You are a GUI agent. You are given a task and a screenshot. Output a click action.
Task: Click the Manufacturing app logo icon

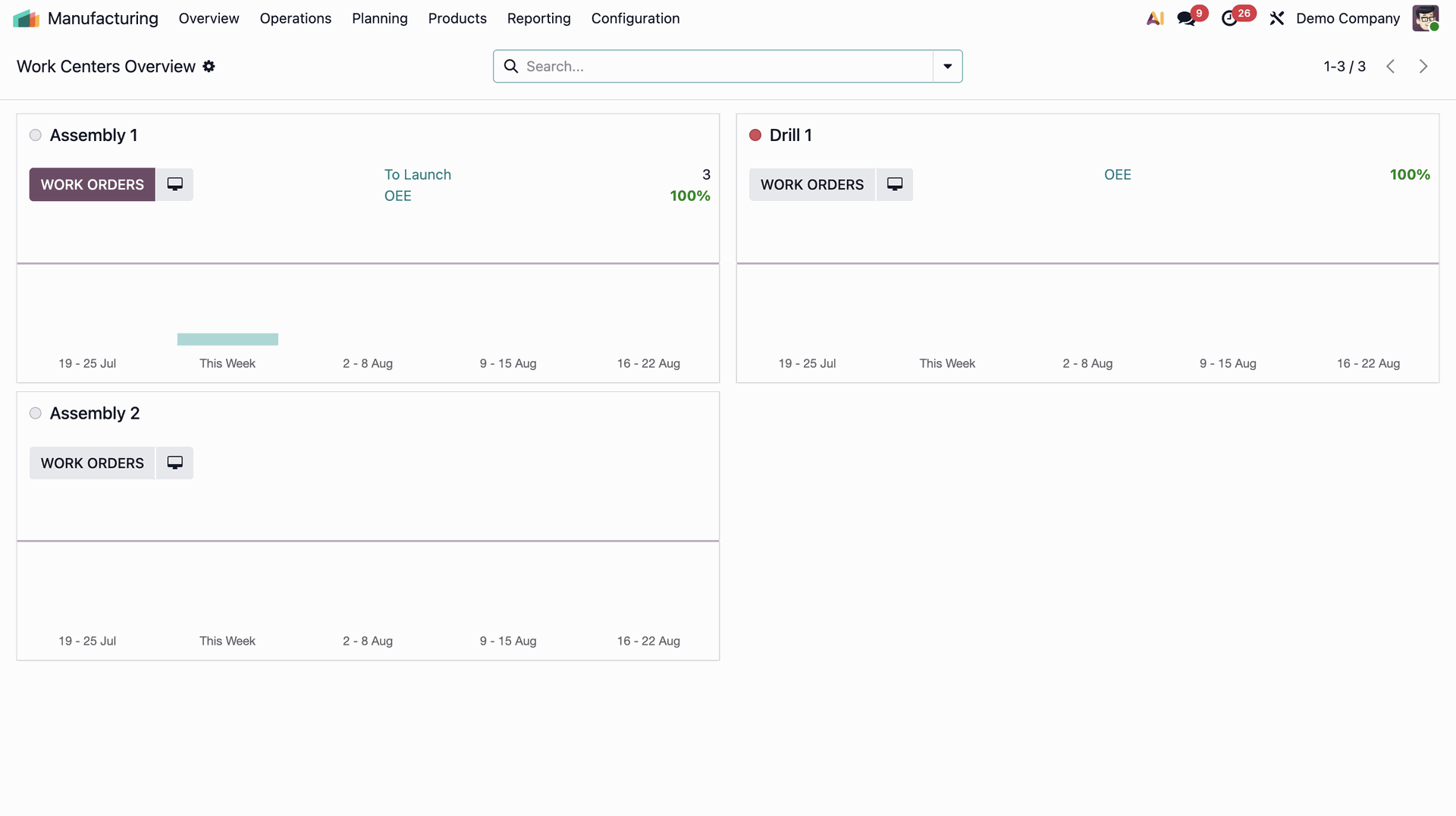pos(26,18)
